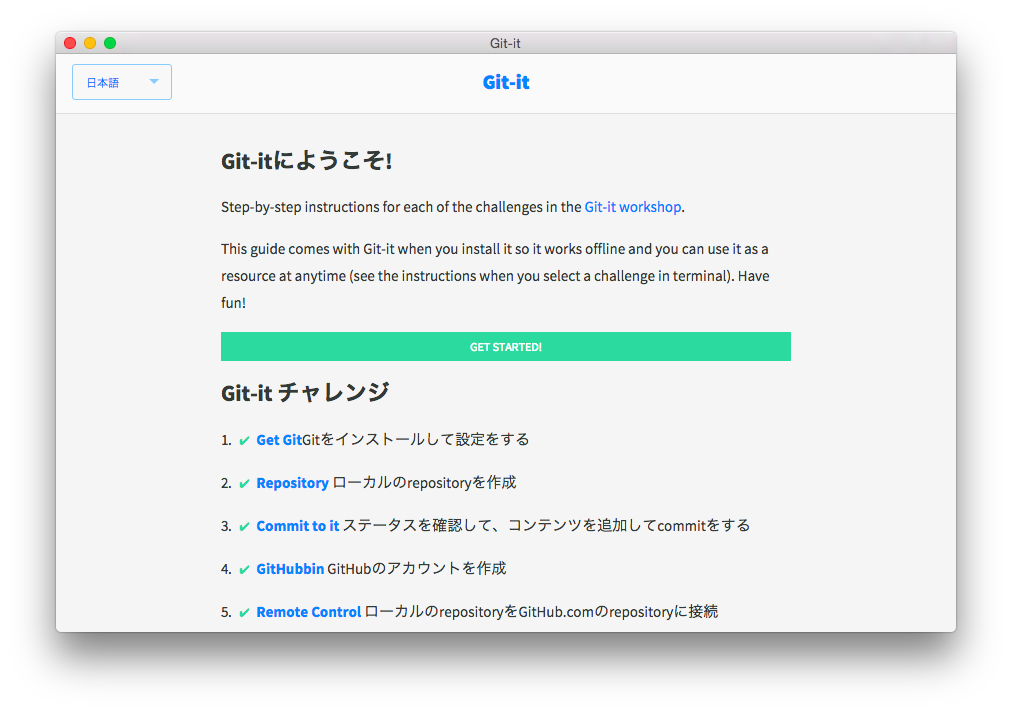
Task: Click the Git-it header logo
Action: coord(505,82)
